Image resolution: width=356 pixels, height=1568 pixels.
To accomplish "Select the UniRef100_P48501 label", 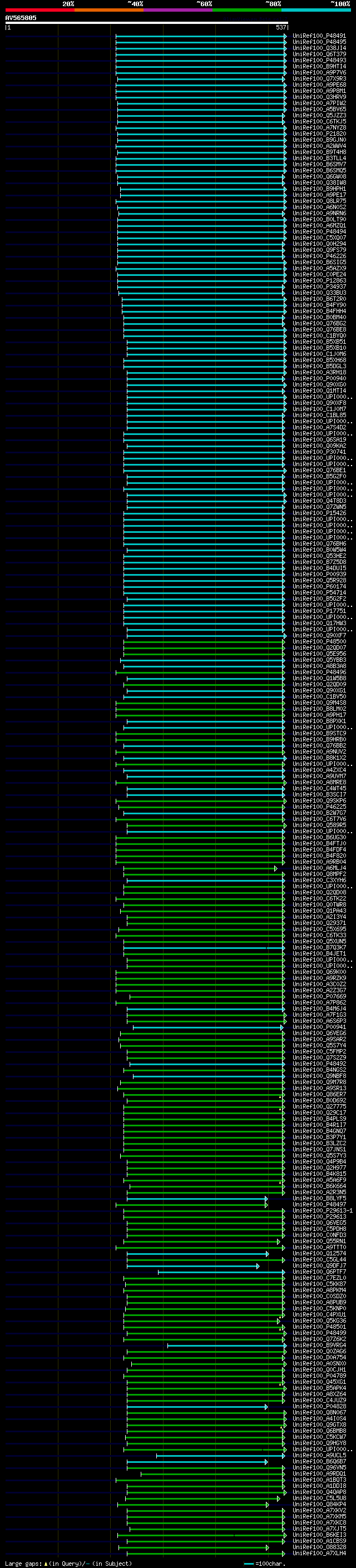I will coord(319,1327).
